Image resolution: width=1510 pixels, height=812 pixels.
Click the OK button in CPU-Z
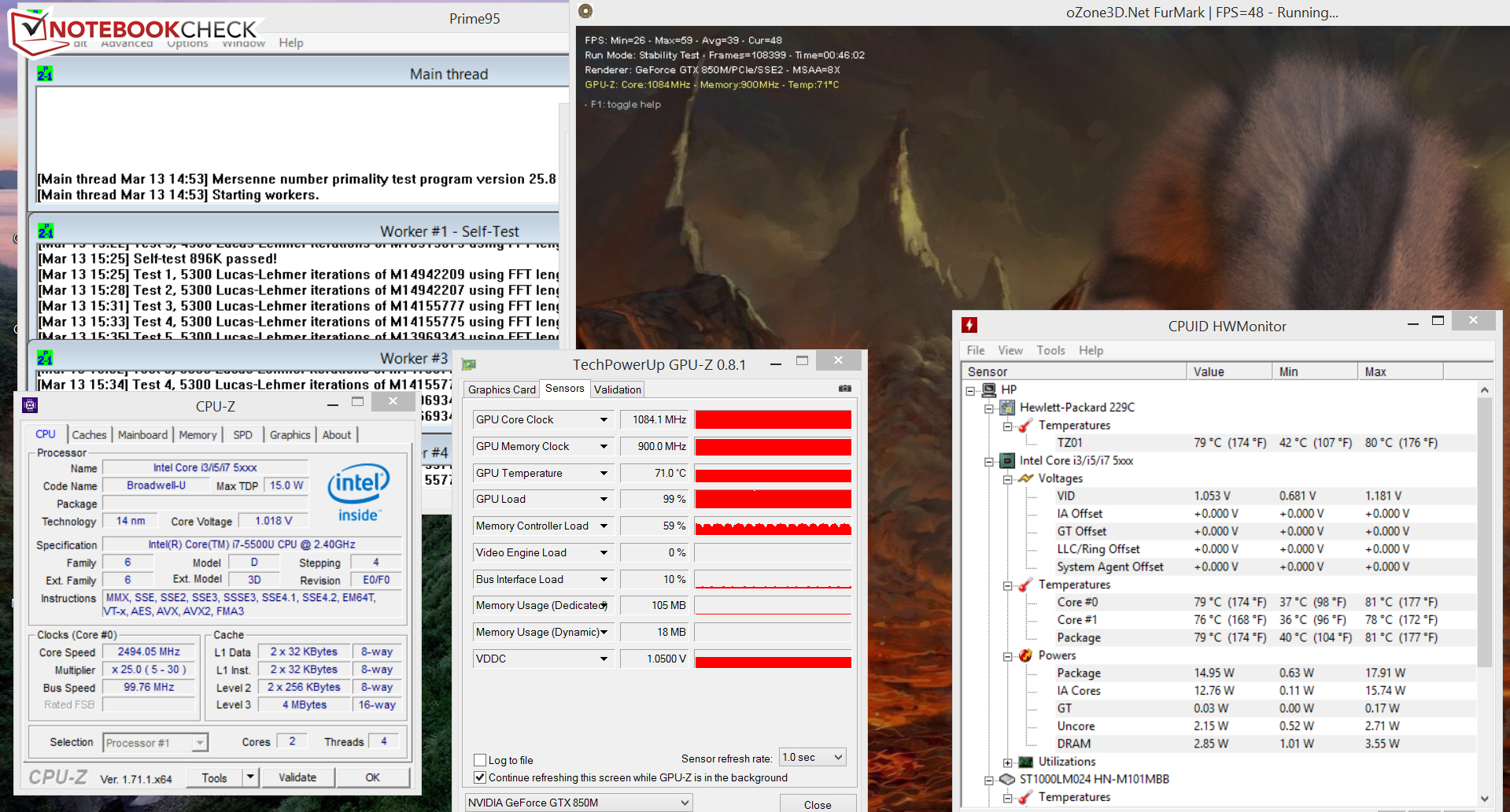(373, 777)
